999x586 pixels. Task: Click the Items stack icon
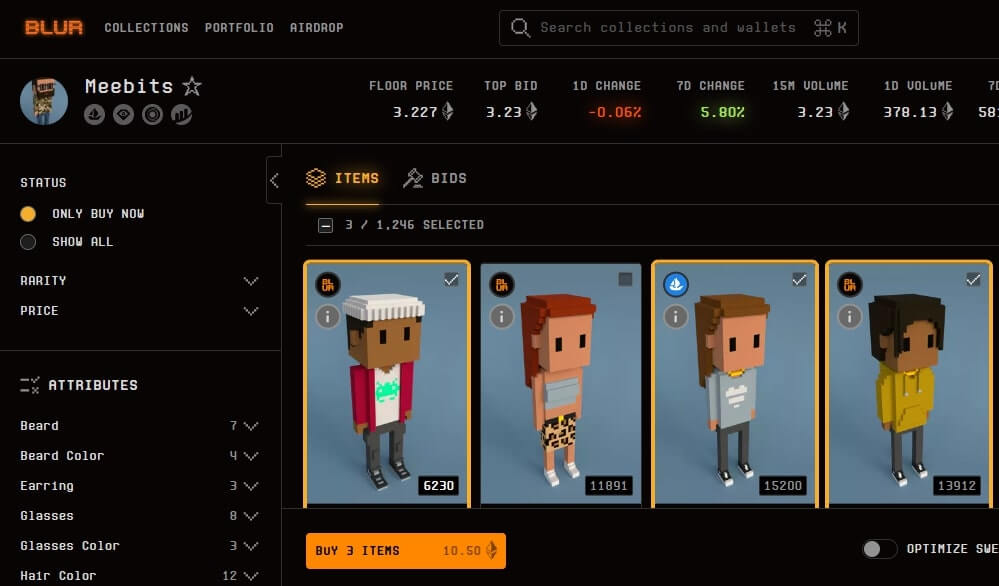(x=316, y=178)
